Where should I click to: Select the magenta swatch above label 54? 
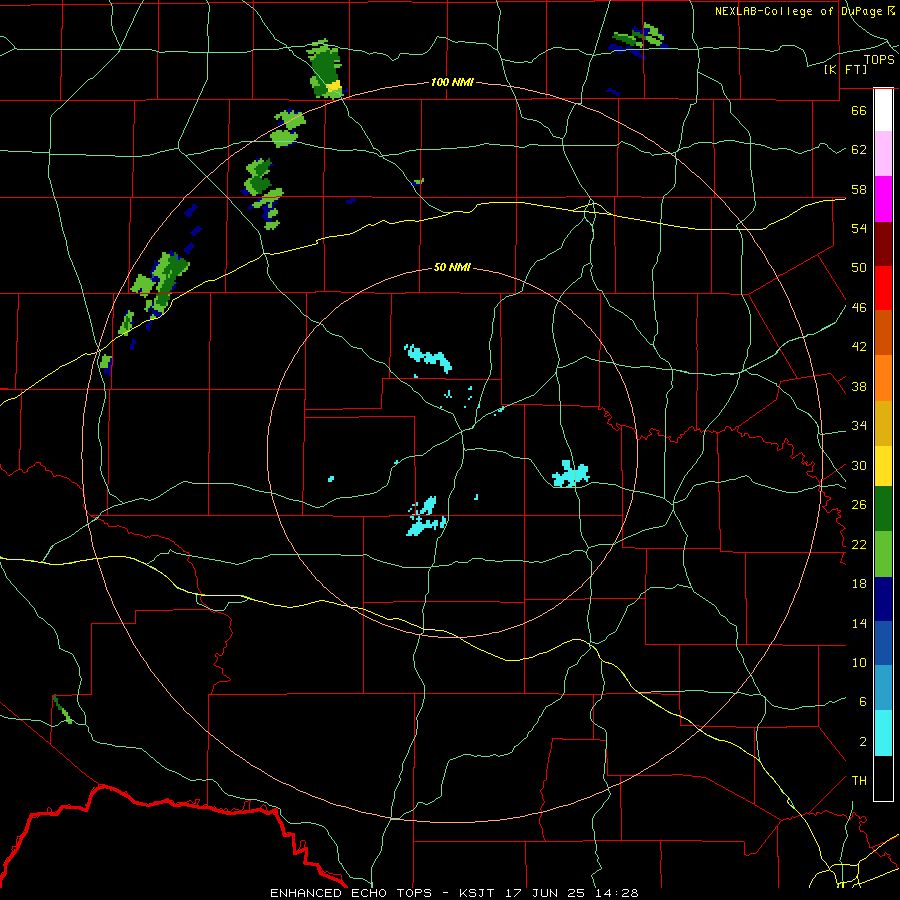tap(883, 199)
